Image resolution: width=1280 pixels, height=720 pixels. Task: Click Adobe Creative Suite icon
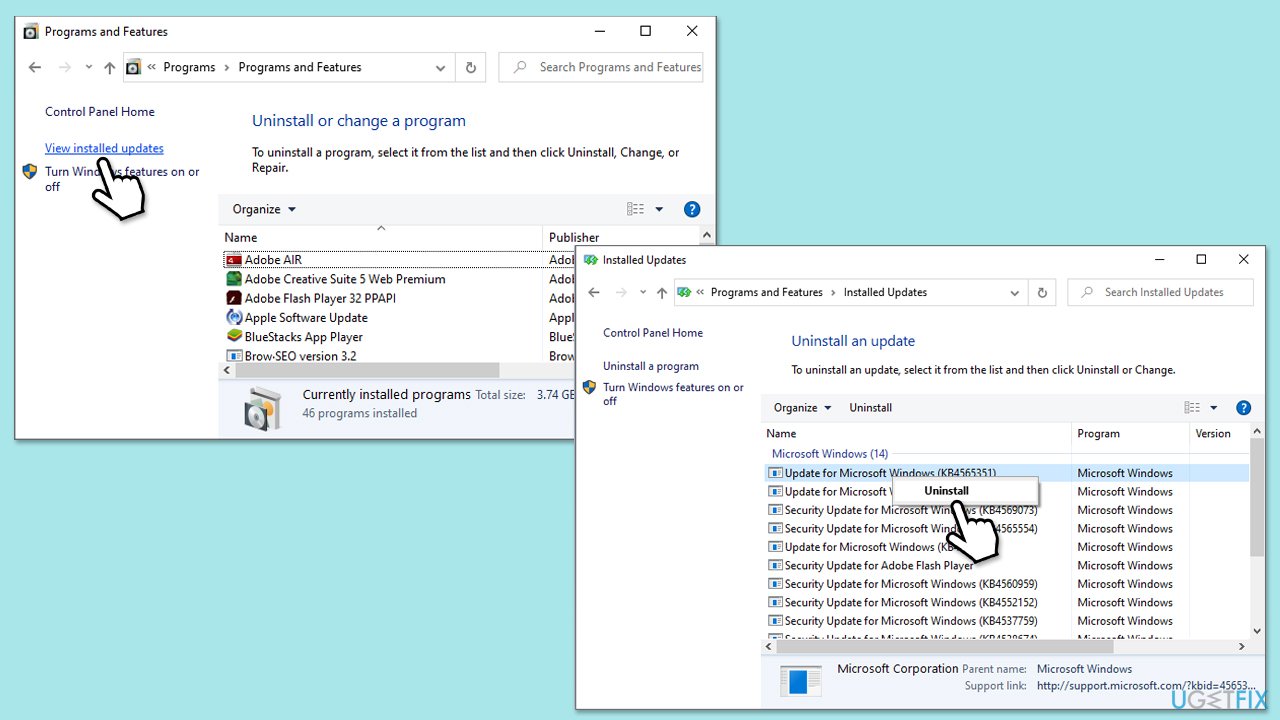pos(234,279)
